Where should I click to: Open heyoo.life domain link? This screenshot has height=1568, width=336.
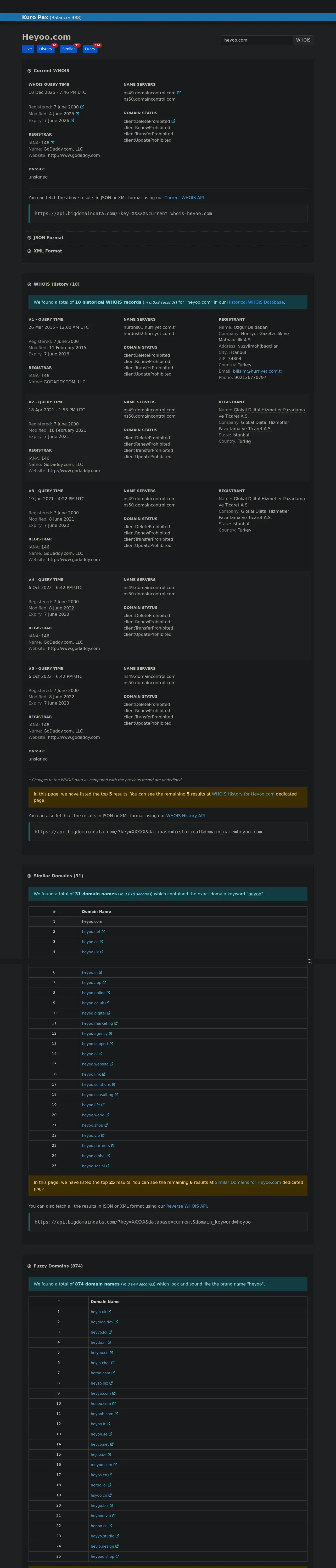tap(91, 1105)
